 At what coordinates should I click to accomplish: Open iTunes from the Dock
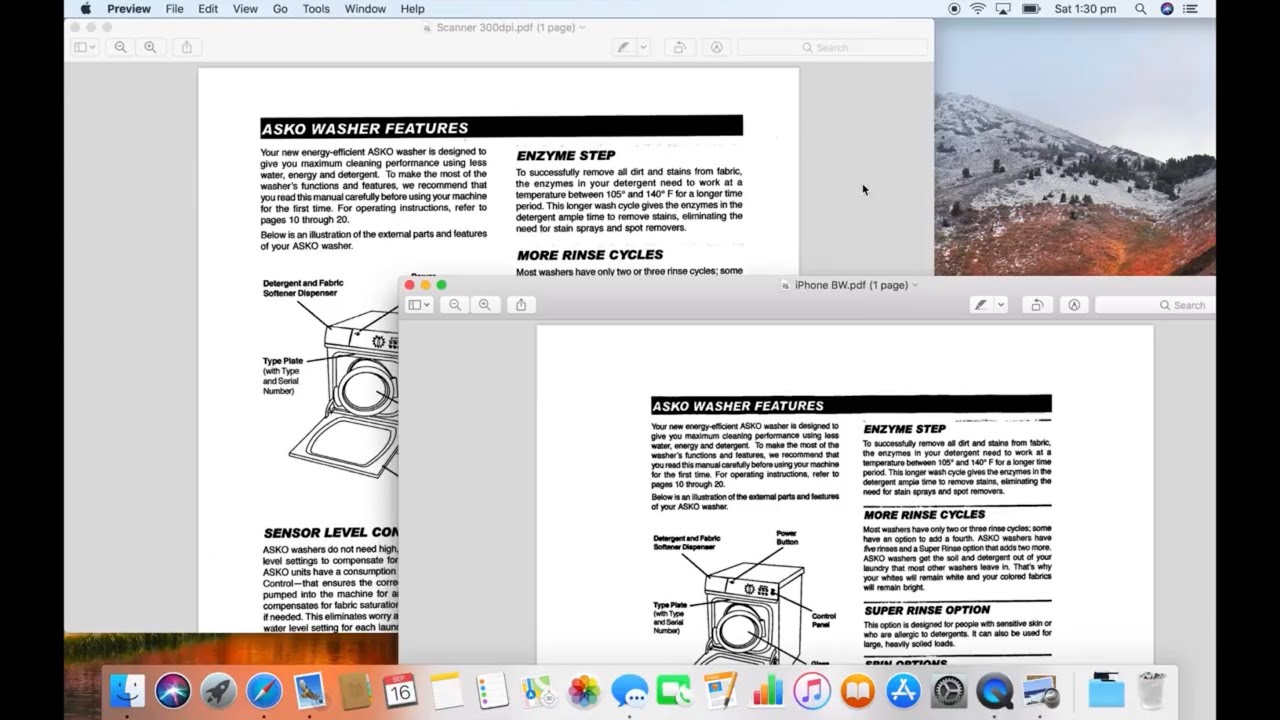click(x=812, y=691)
